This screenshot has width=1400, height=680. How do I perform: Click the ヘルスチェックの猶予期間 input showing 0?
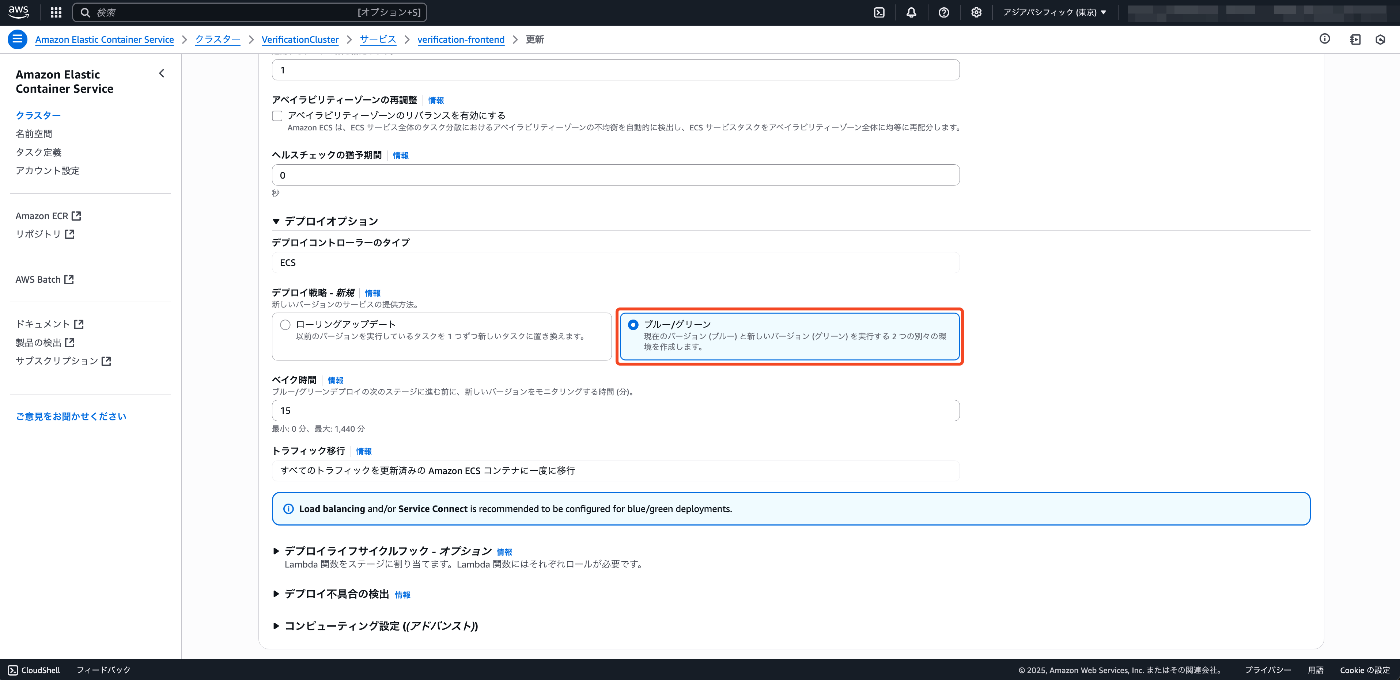point(615,175)
